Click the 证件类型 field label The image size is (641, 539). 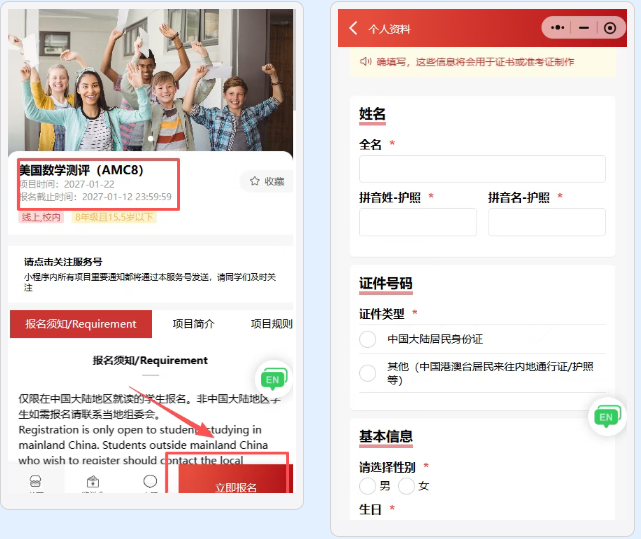pos(382,314)
